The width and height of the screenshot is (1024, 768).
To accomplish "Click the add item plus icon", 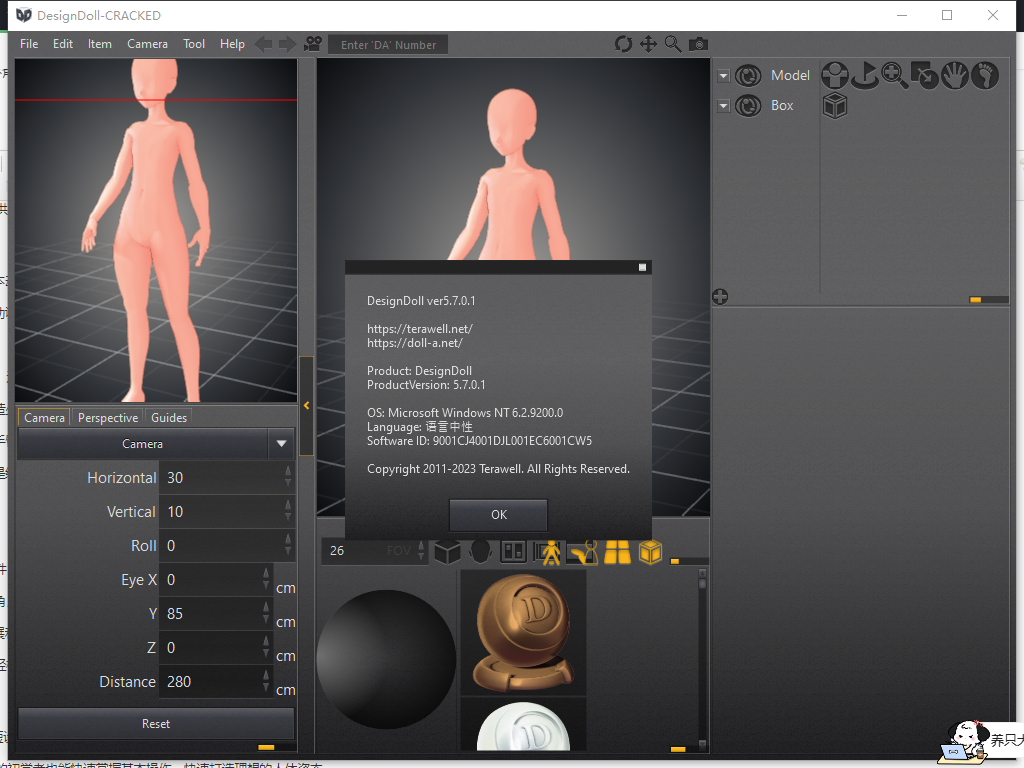I will 720,297.
